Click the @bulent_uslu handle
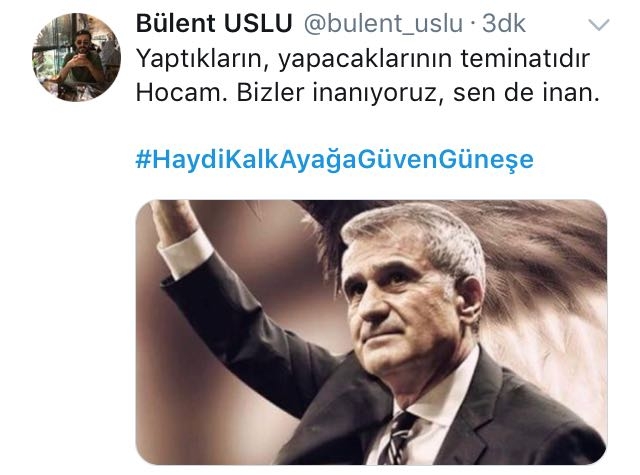 [x=383, y=24]
